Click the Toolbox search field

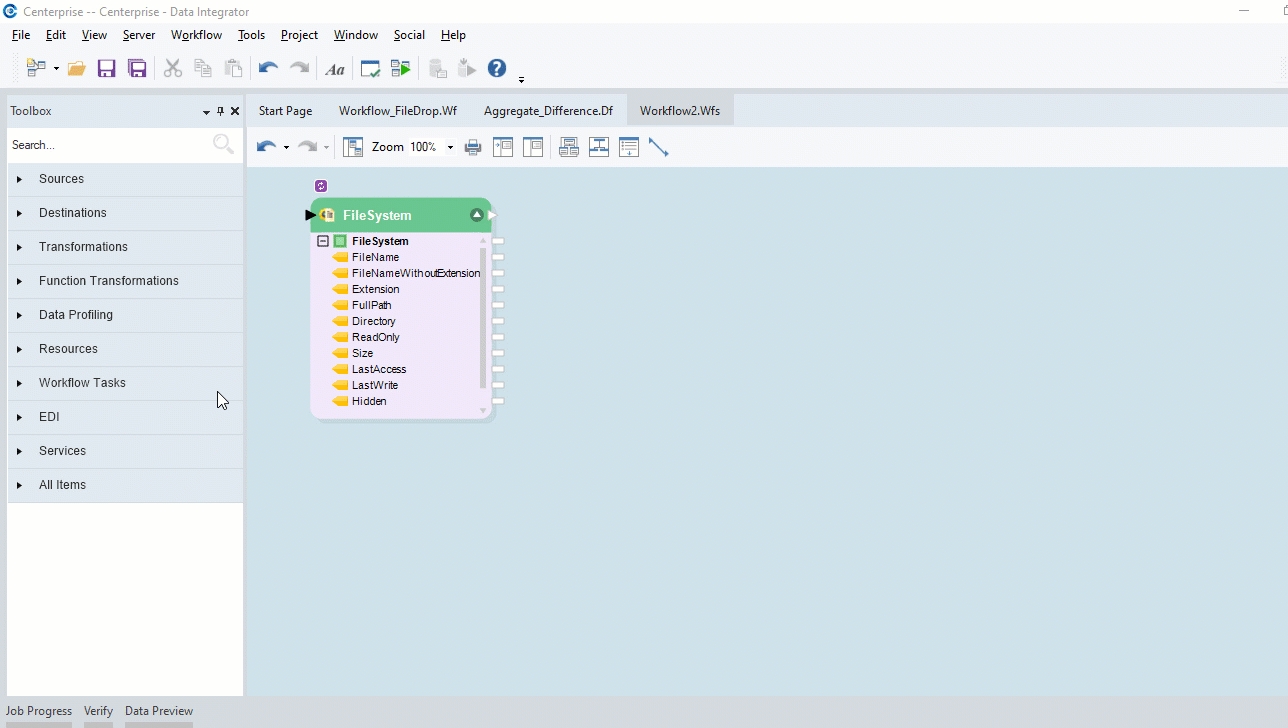(108, 145)
